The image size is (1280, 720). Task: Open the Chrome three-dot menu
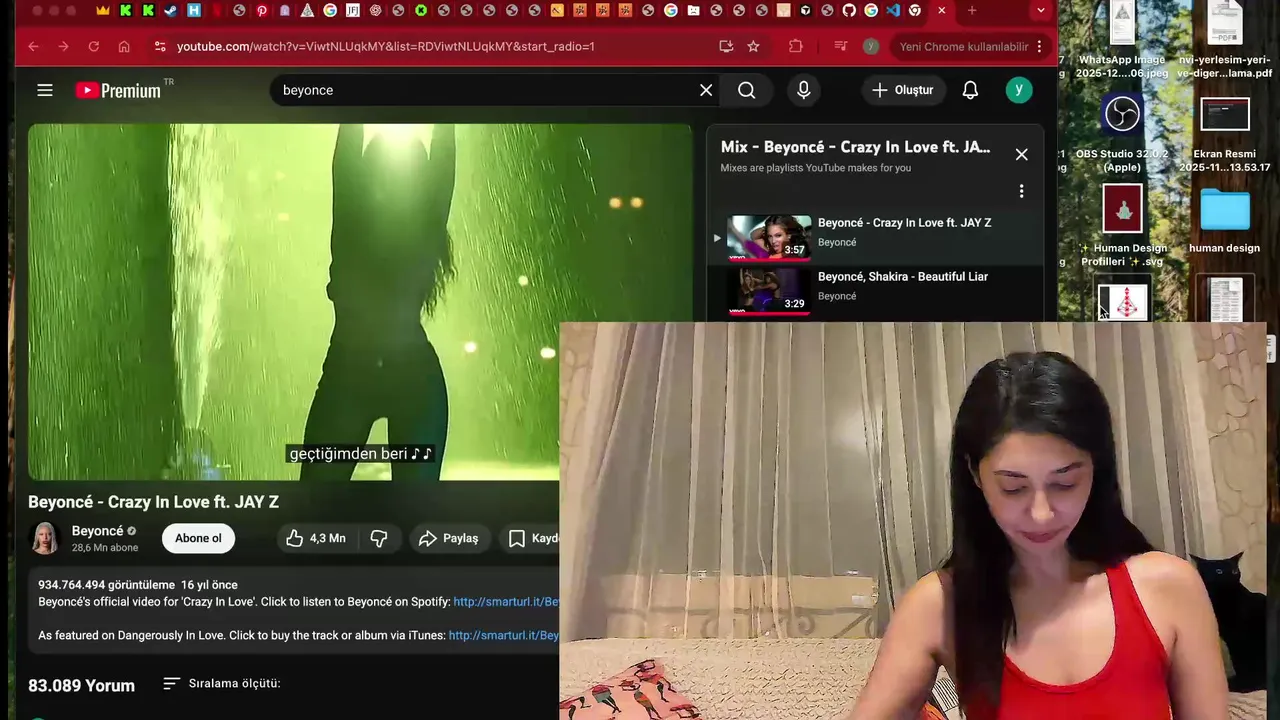1040,46
